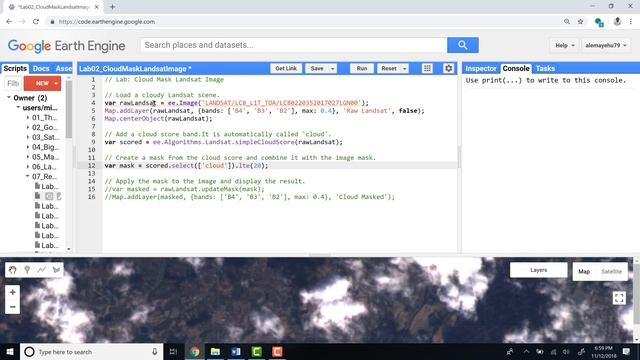Select the hand pan tool on map

click(13, 270)
